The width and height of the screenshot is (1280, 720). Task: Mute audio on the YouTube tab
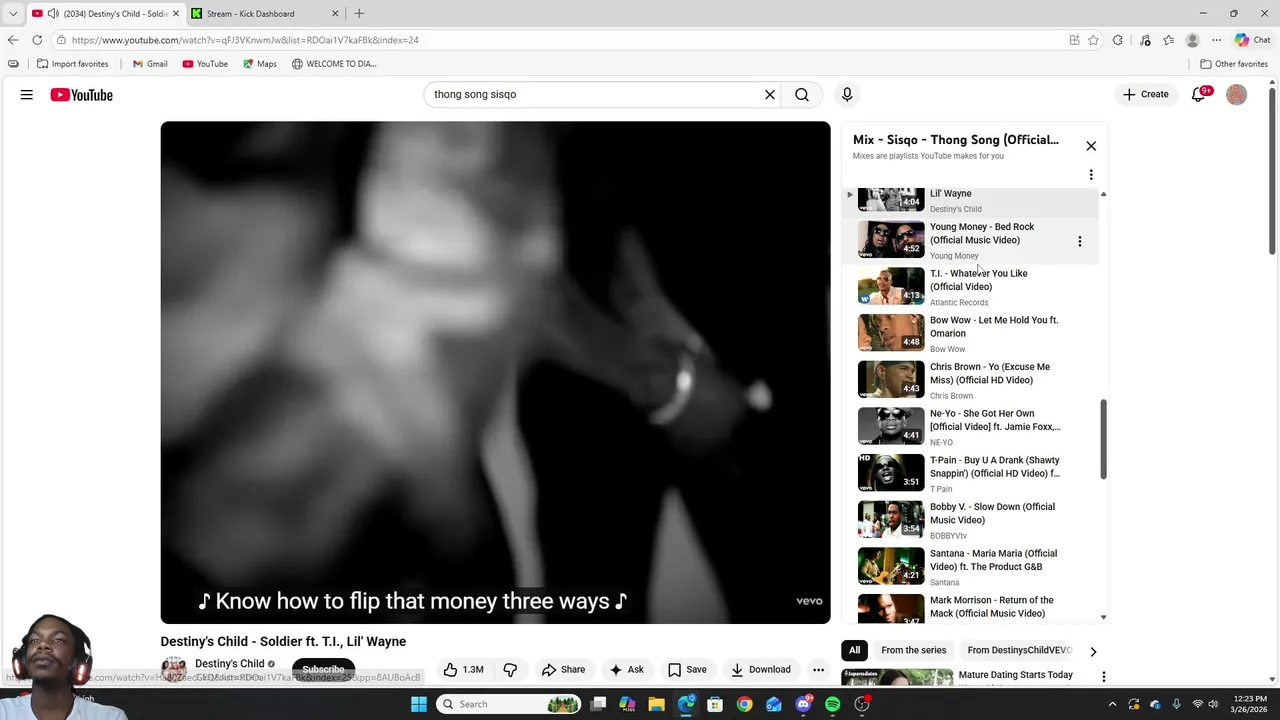click(53, 14)
